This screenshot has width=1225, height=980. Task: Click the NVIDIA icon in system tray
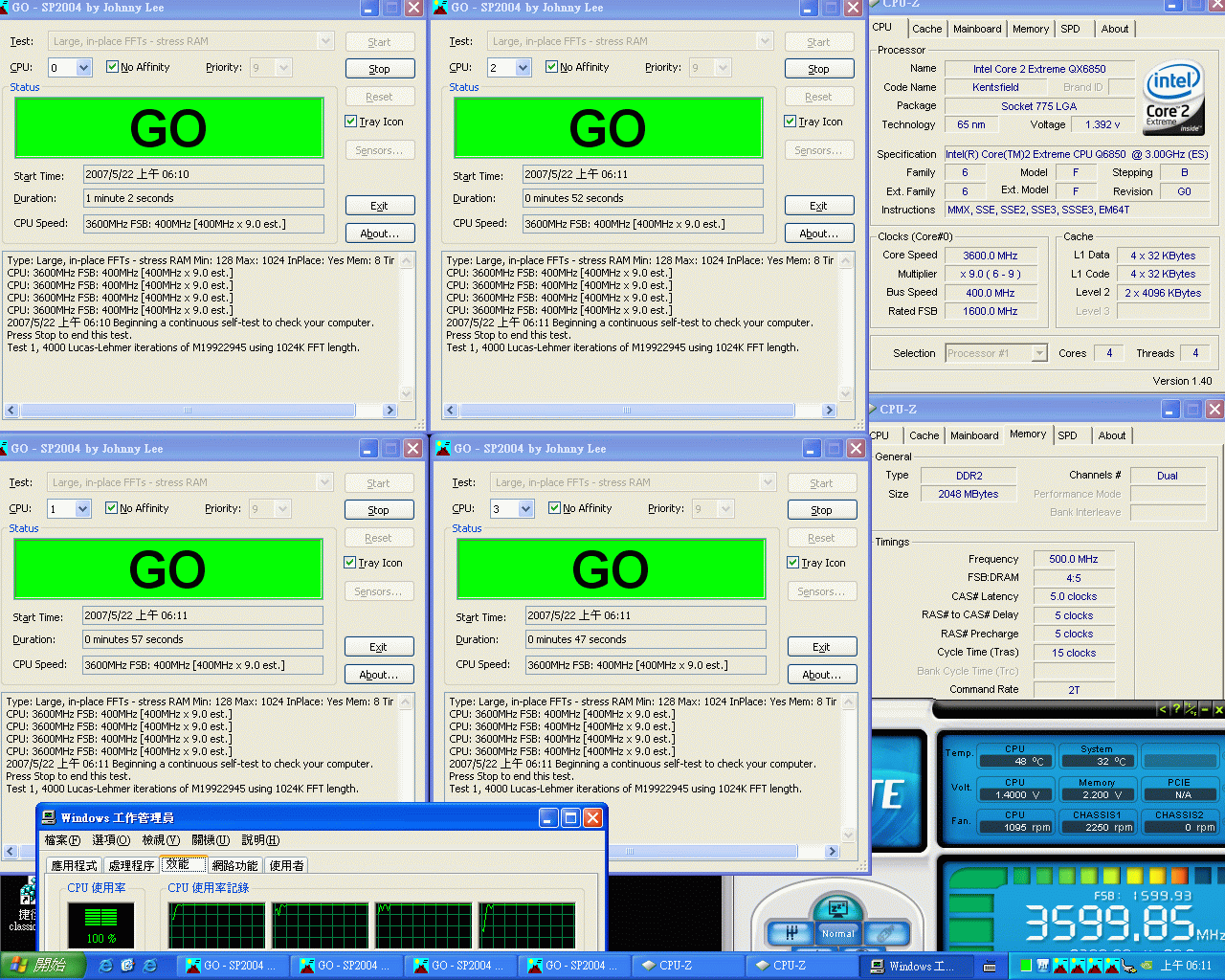(1146, 966)
